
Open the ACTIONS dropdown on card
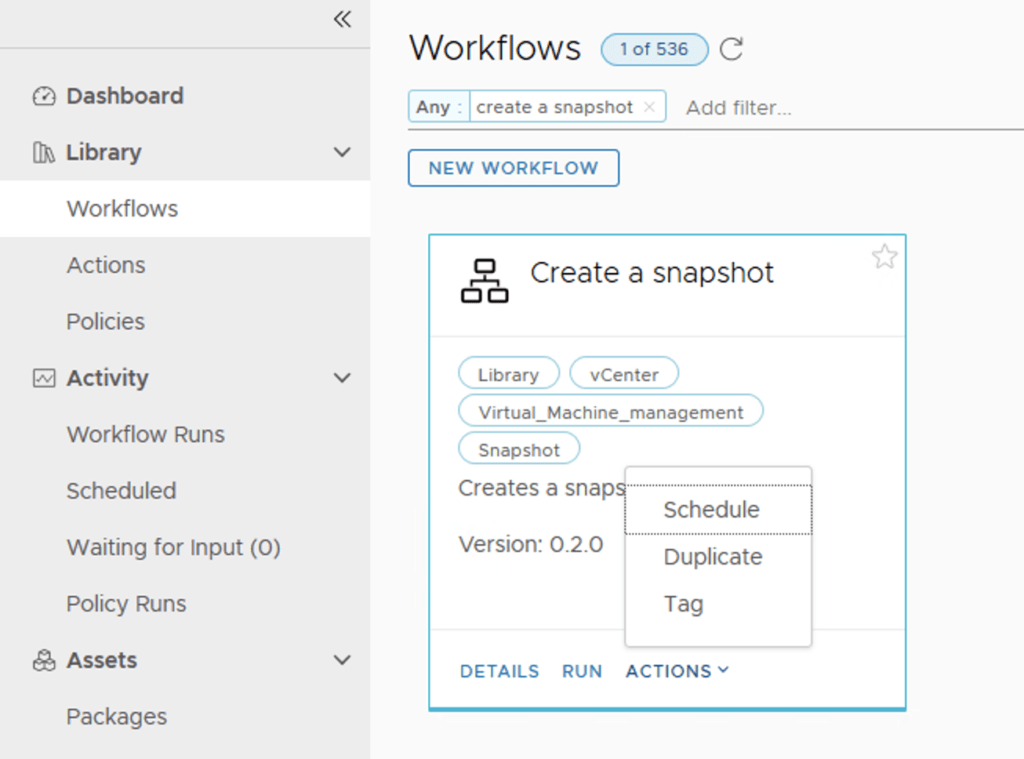point(677,671)
